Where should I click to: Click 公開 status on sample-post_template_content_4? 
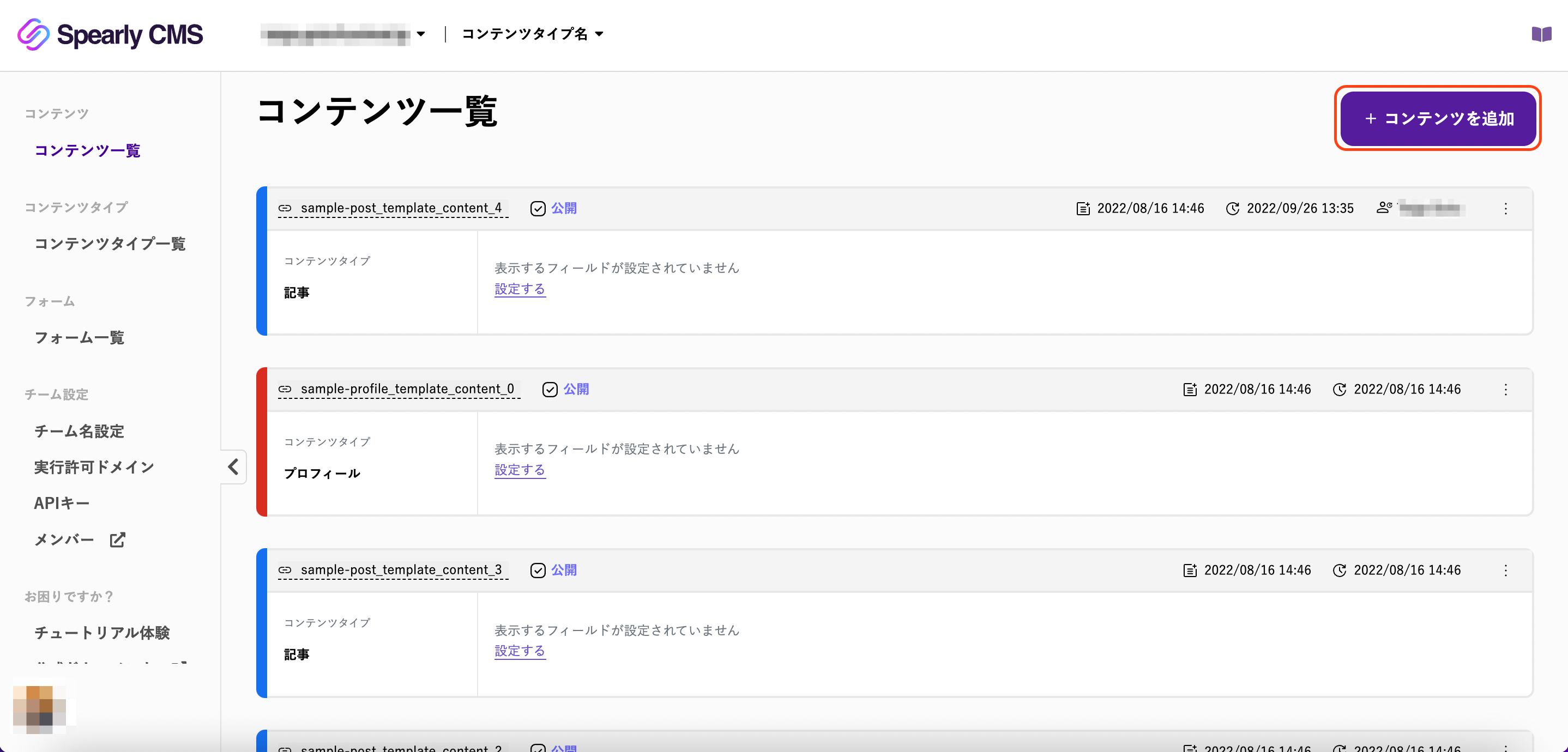click(564, 208)
